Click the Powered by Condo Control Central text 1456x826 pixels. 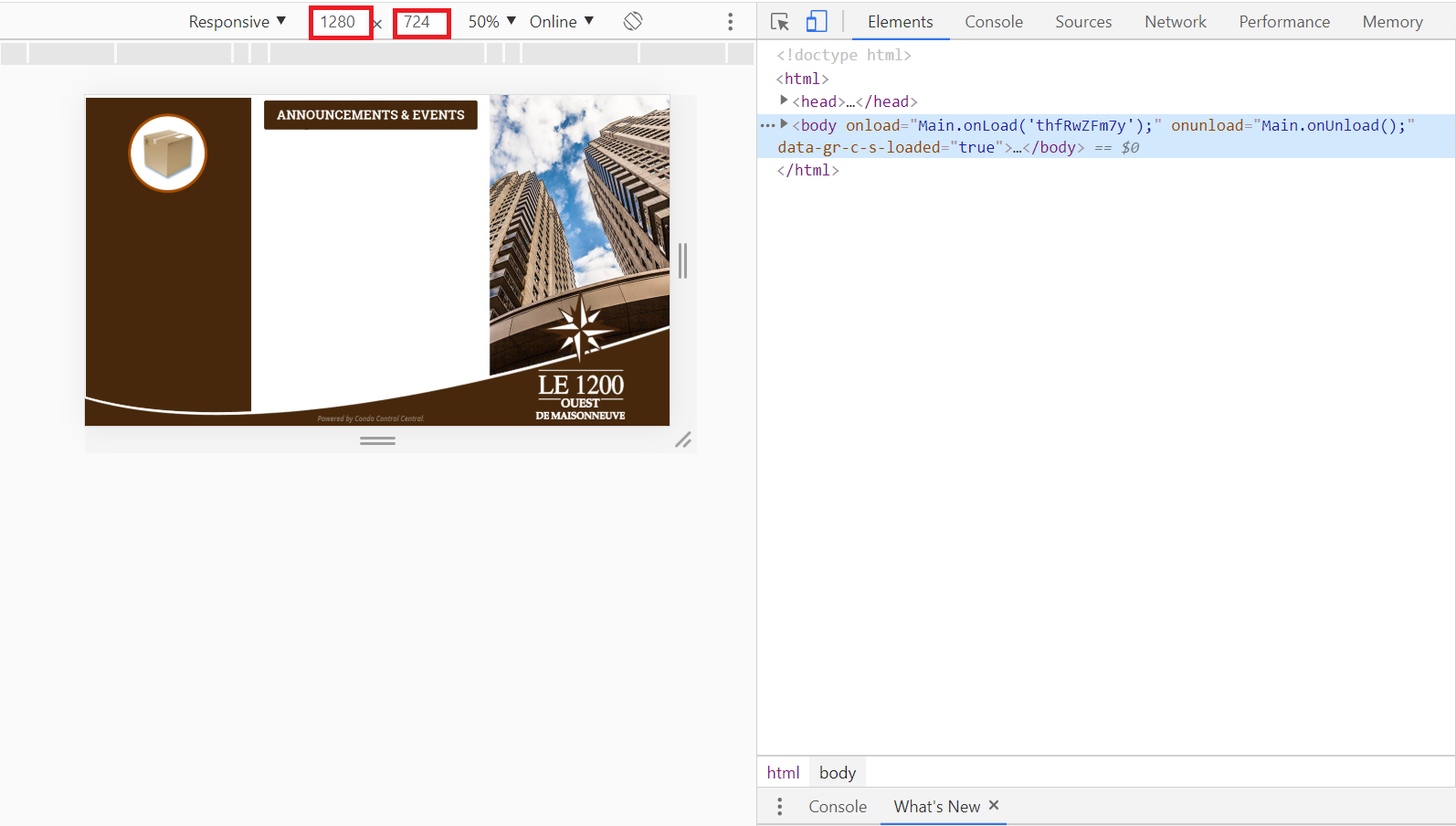tap(371, 418)
